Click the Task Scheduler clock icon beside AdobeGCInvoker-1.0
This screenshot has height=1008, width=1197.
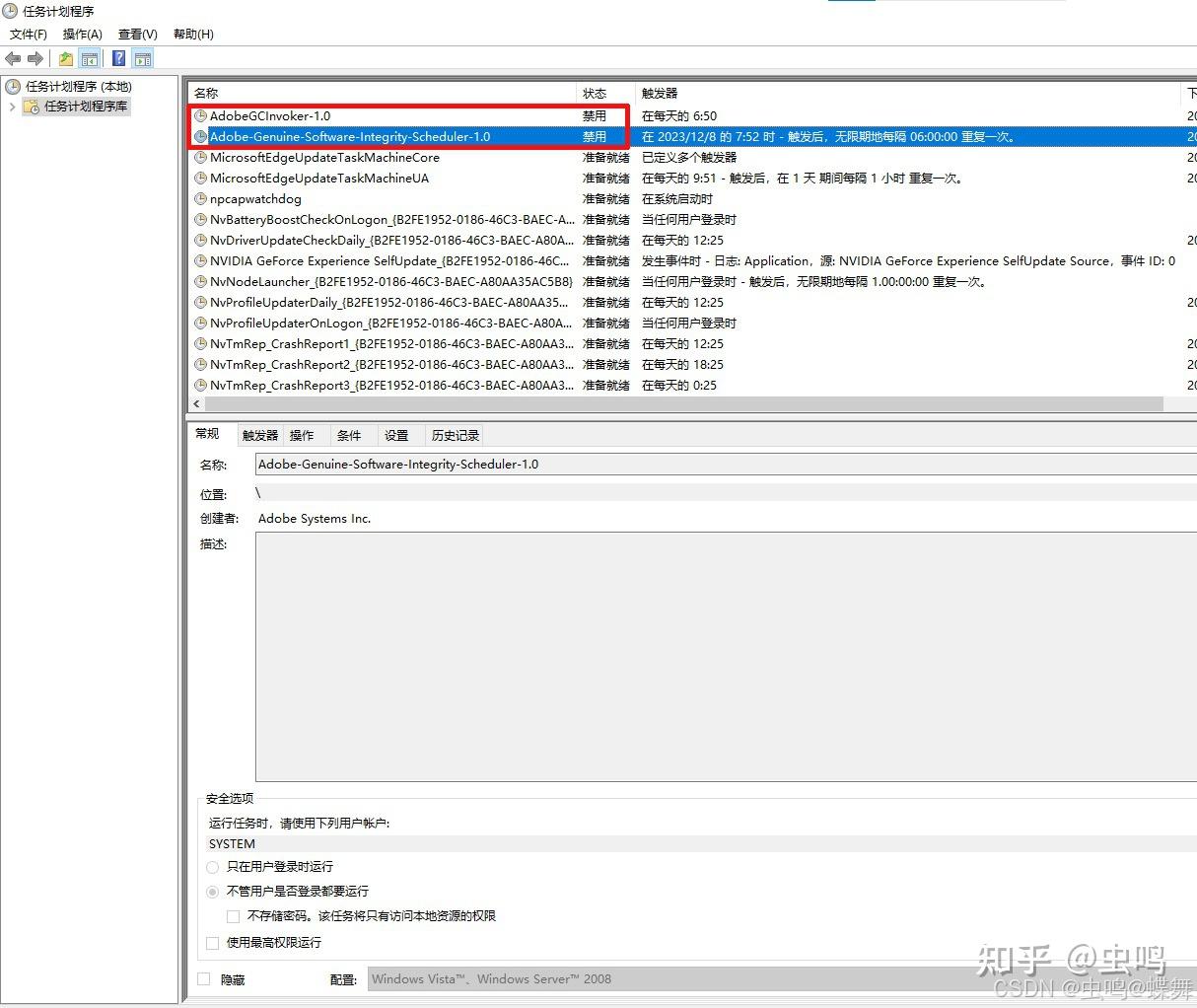point(199,115)
